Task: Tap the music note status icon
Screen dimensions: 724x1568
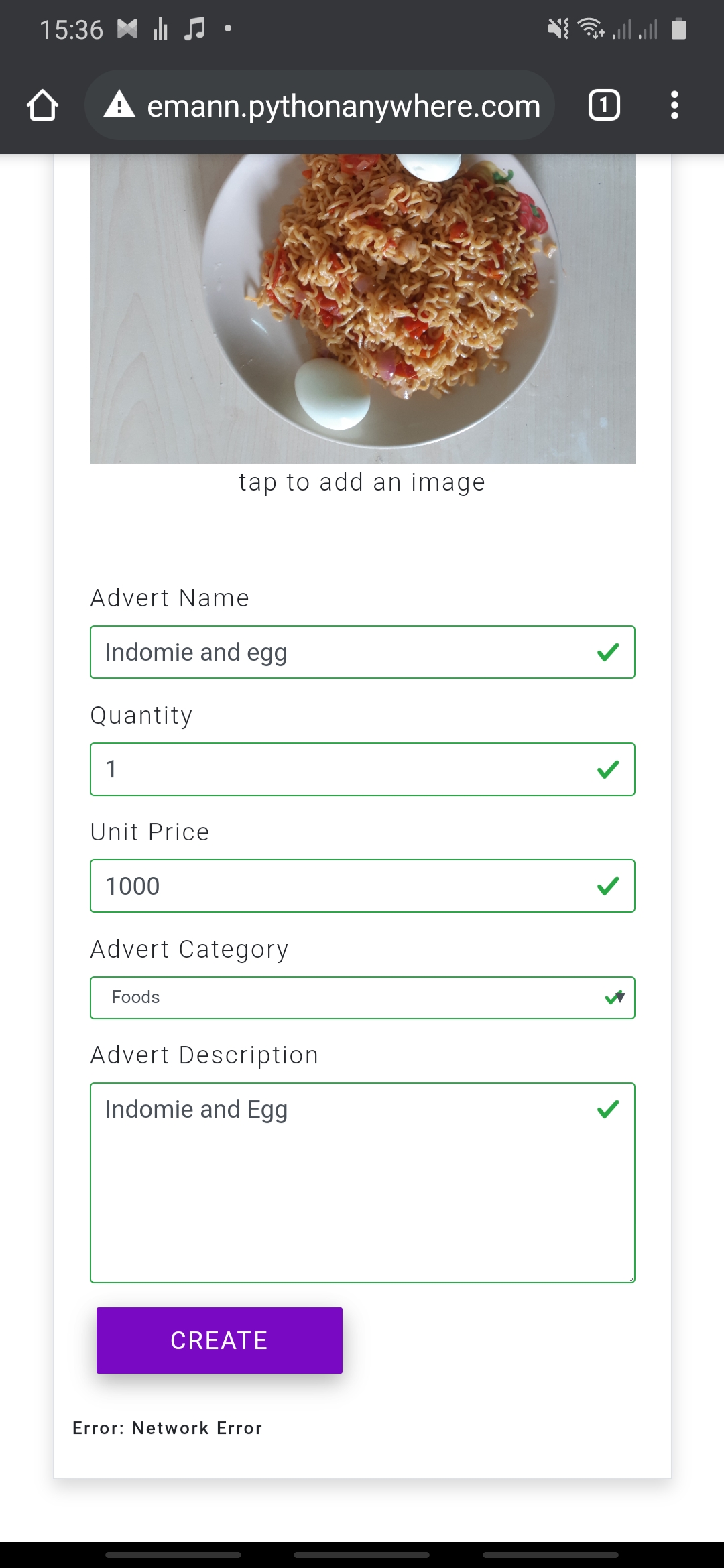Action: (x=194, y=29)
